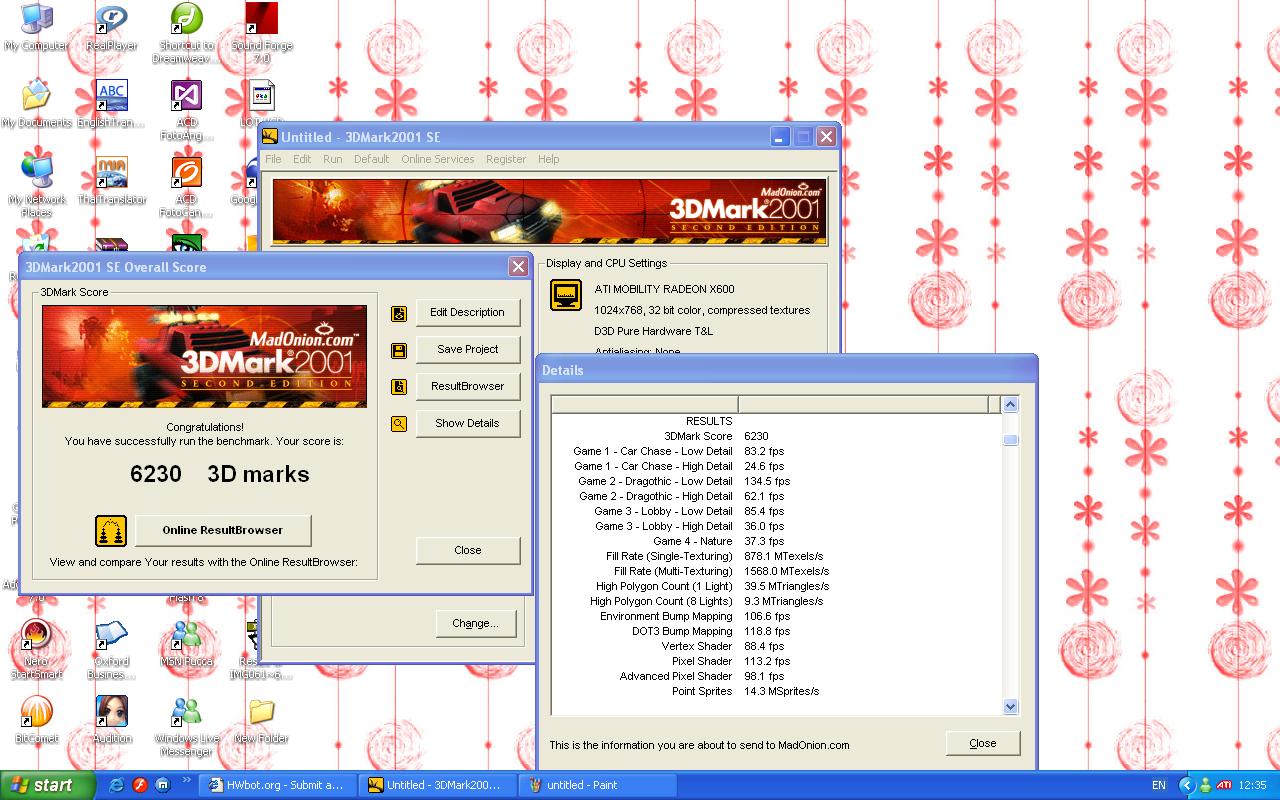The width and height of the screenshot is (1280, 800).
Task: Open the Help menu
Action: pos(548,159)
